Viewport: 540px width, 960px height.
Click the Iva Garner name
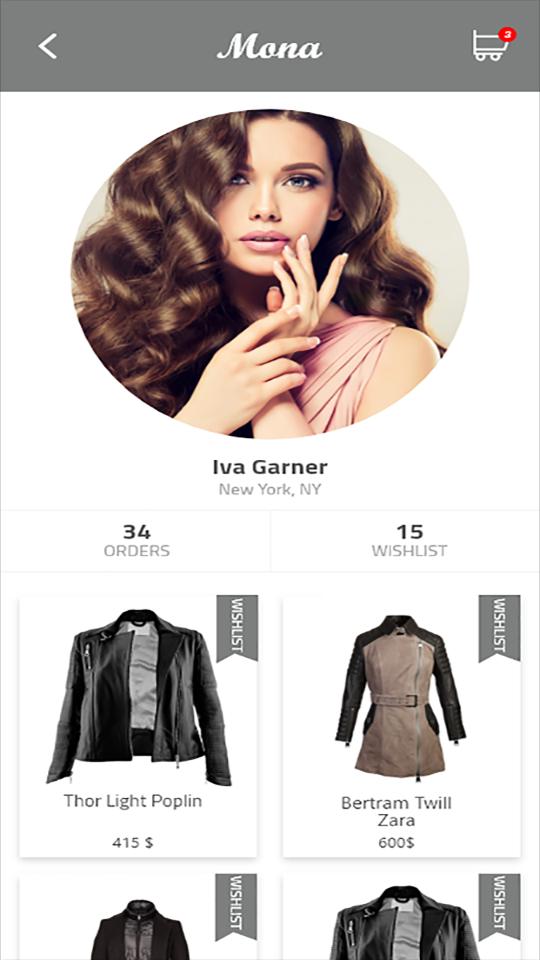[270, 467]
